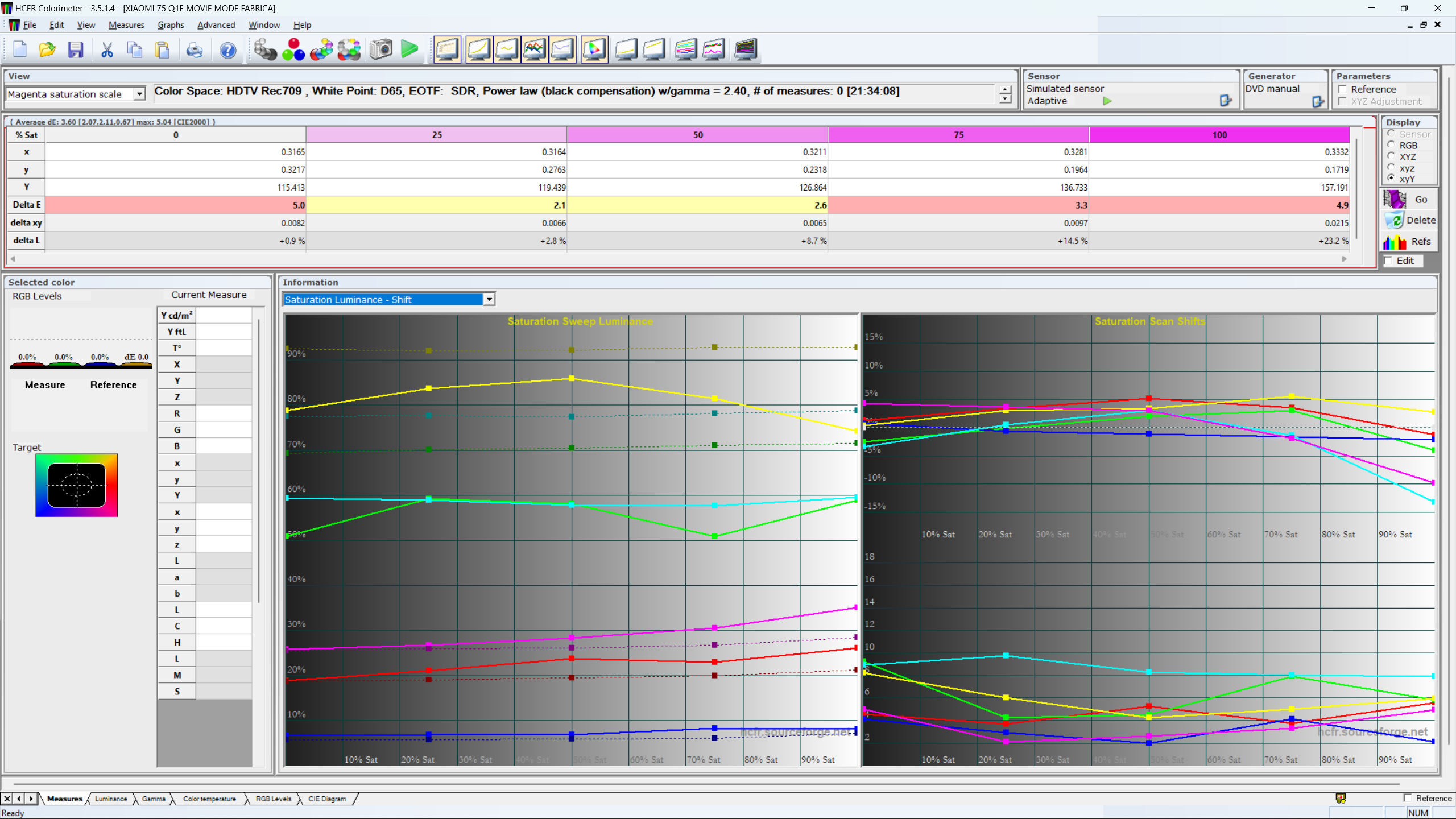
Task: Select the XYZ display radio button
Action: (1391, 156)
